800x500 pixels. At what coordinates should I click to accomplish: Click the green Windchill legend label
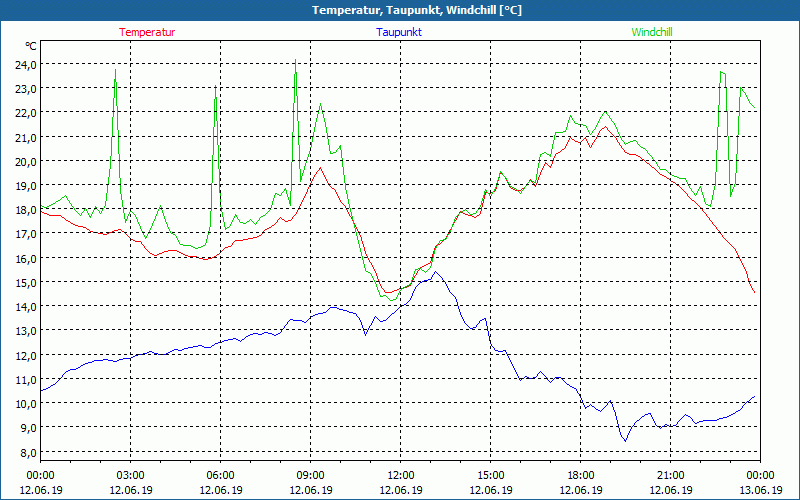pos(652,32)
